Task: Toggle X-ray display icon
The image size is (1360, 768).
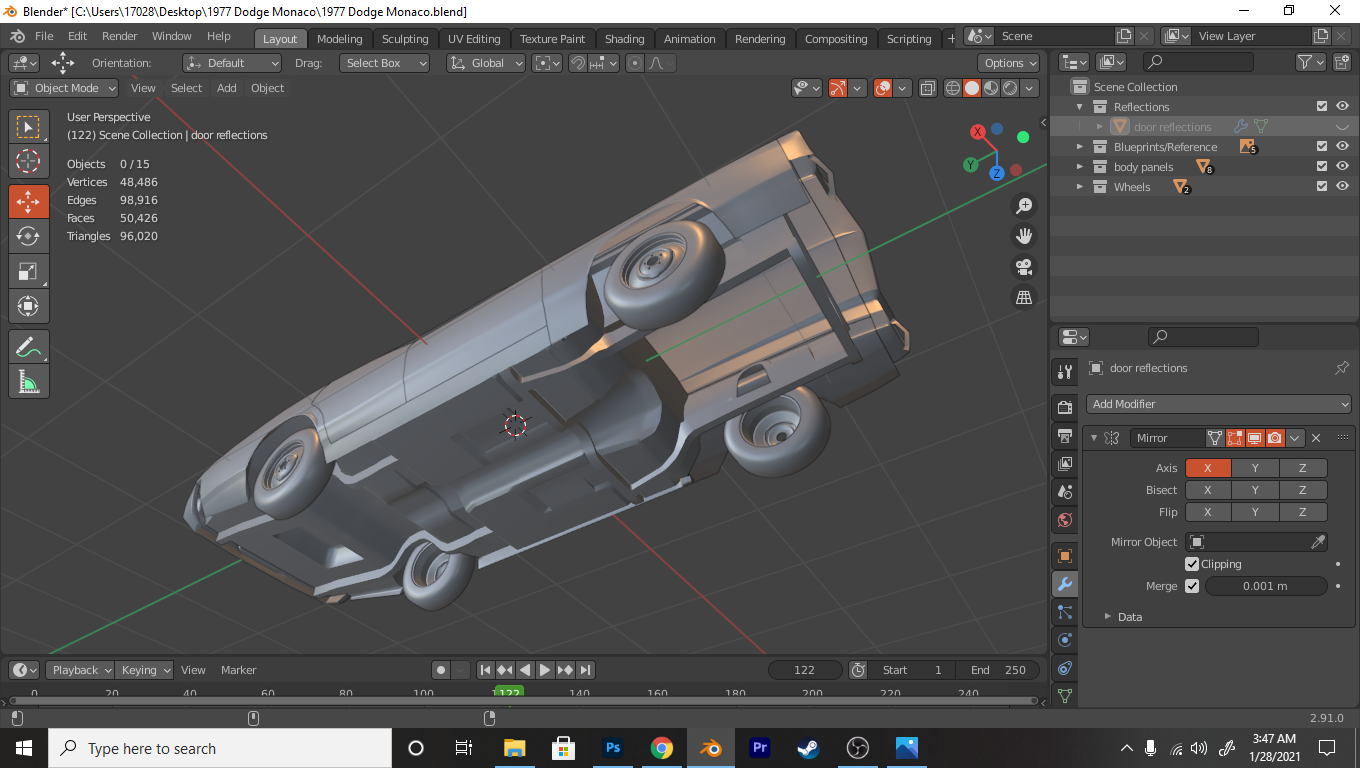Action: 927,88
